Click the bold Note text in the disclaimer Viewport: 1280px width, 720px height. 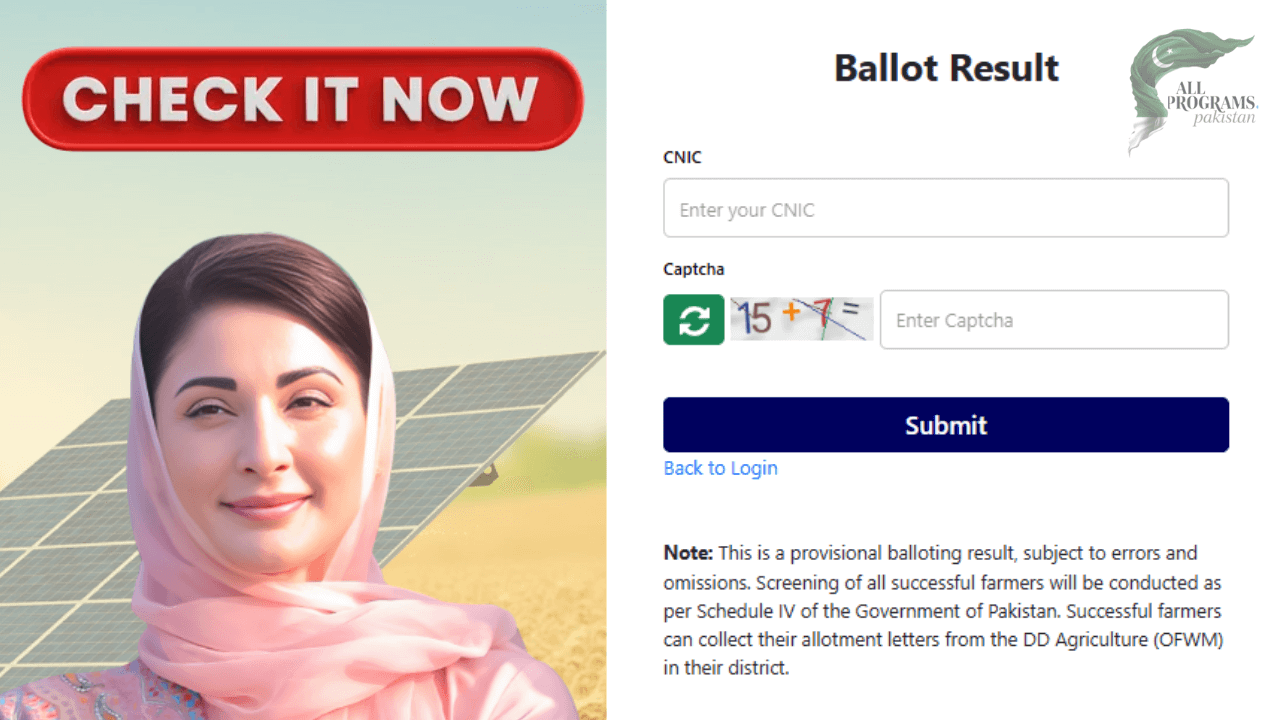click(x=686, y=552)
